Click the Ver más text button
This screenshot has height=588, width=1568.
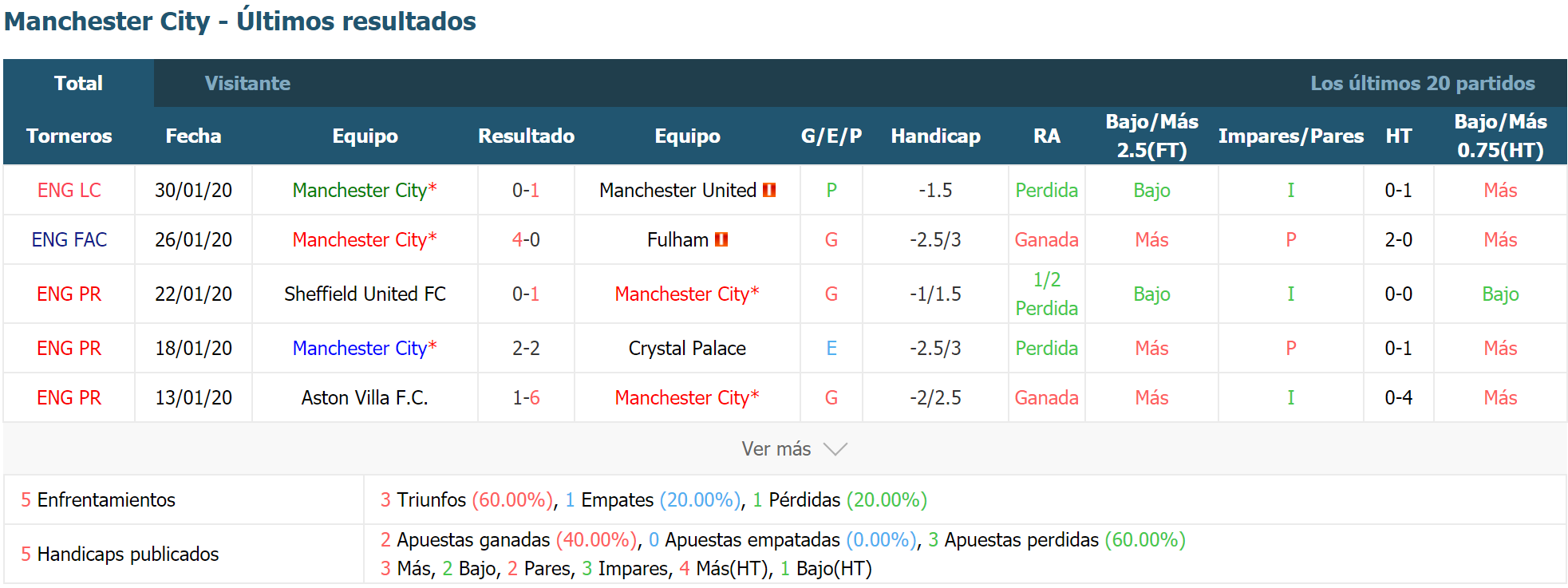point(776,450)
